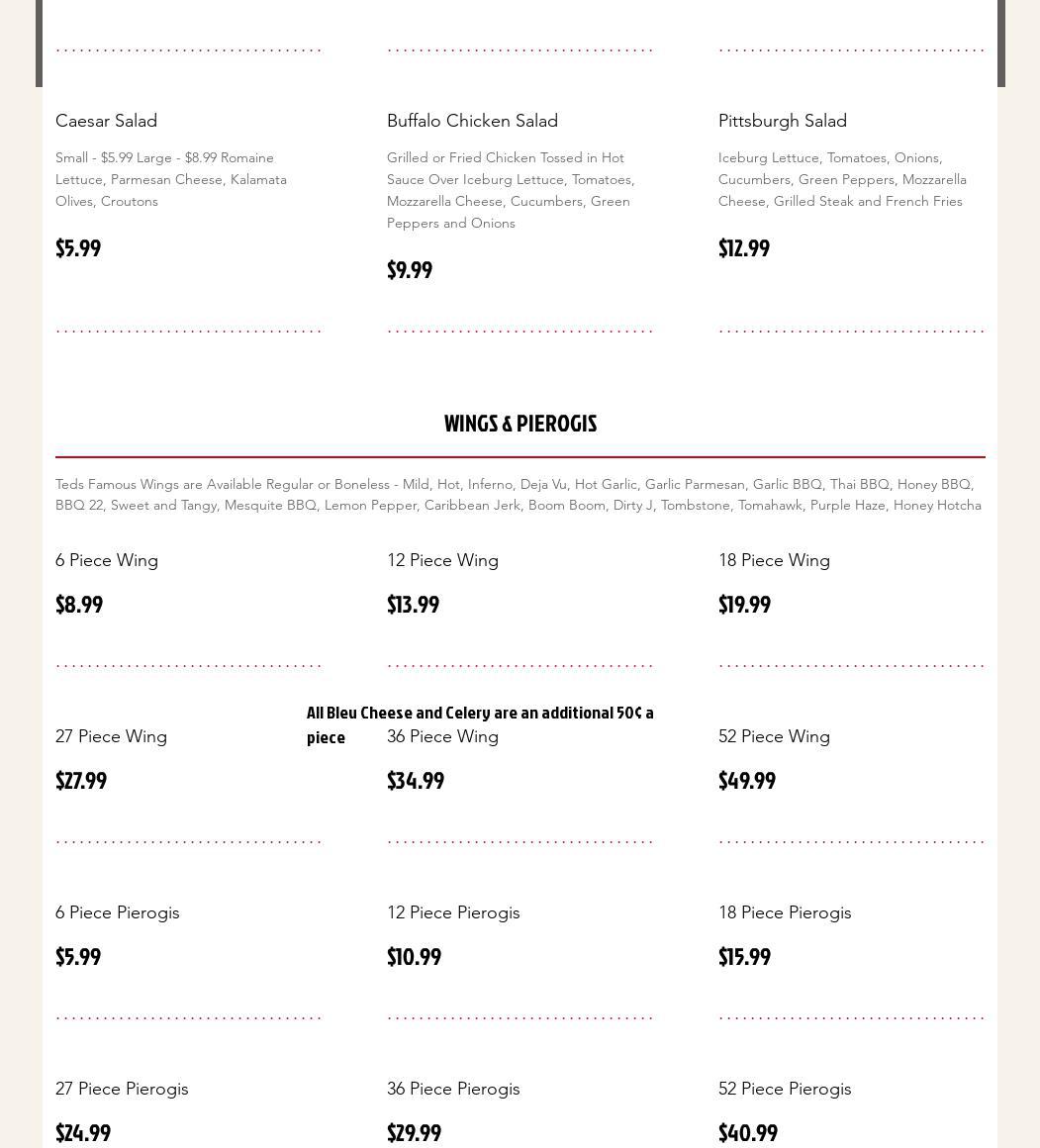
Task: Click the $49.99 price for 52 wings
Action: point(747,781)
